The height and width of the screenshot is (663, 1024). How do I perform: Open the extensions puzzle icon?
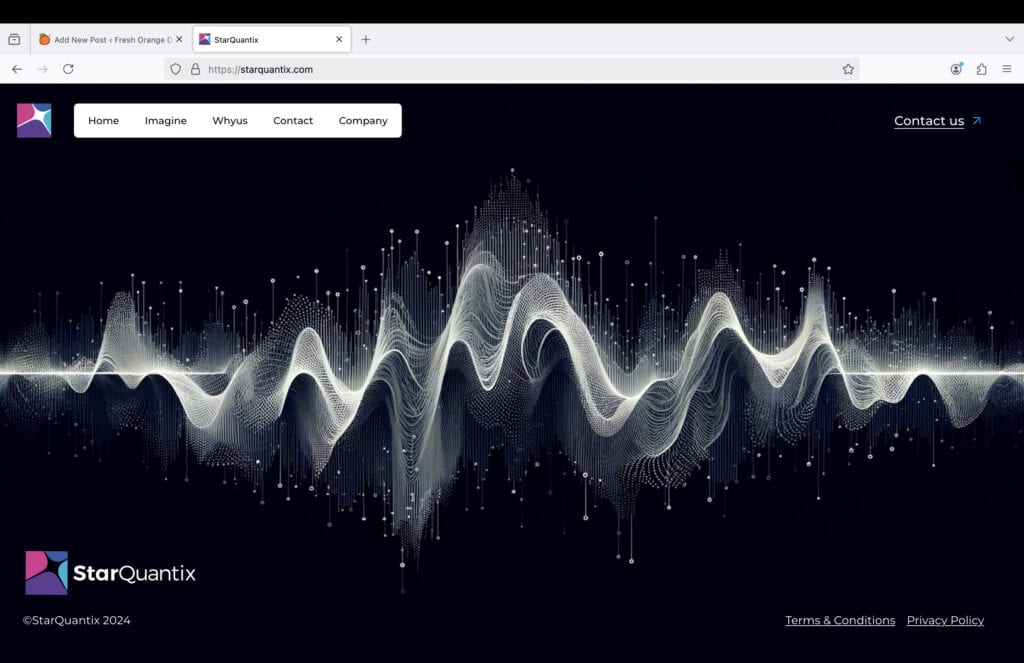click(981, 69)
